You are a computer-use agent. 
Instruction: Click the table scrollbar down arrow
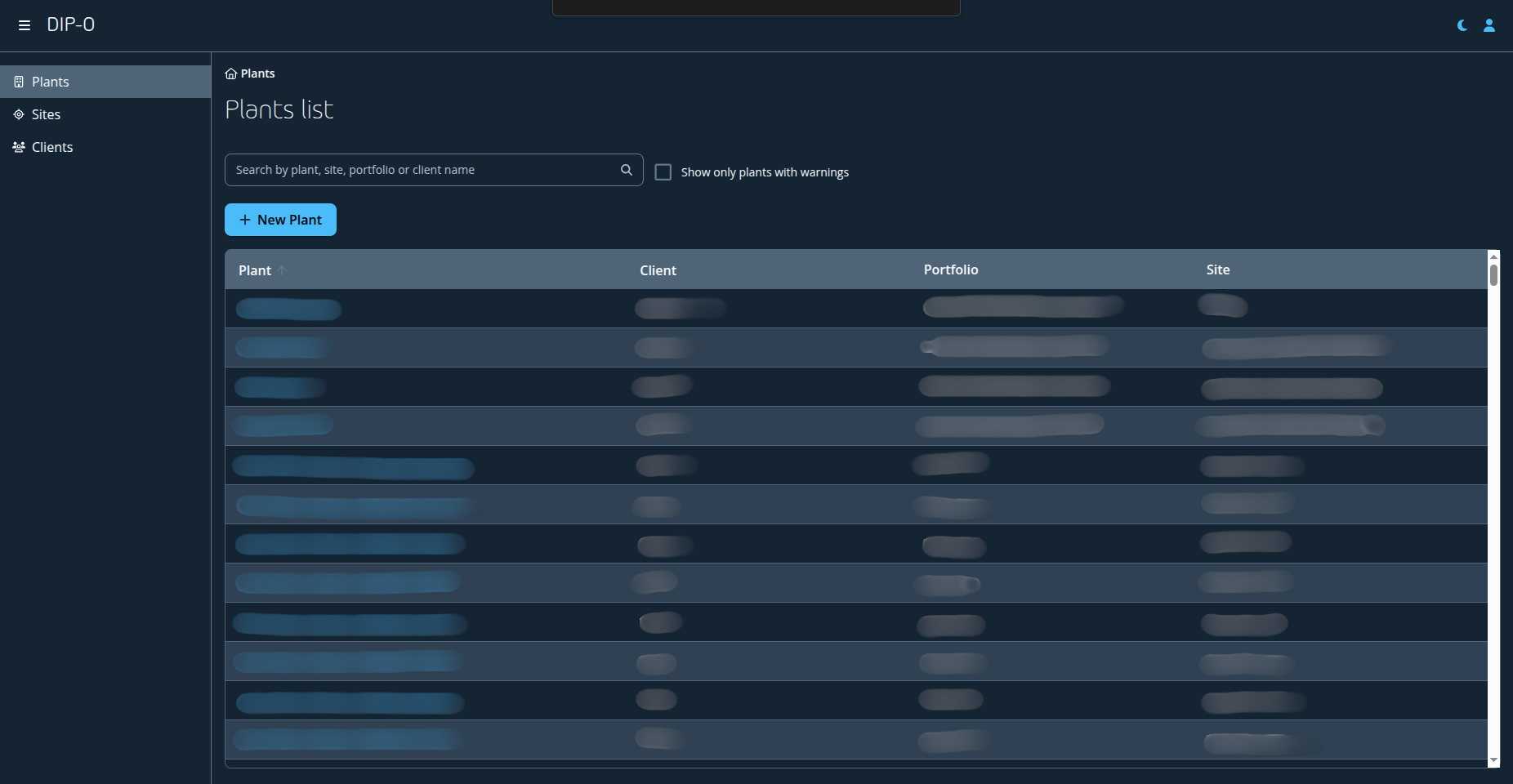(x=1493, y=760)
